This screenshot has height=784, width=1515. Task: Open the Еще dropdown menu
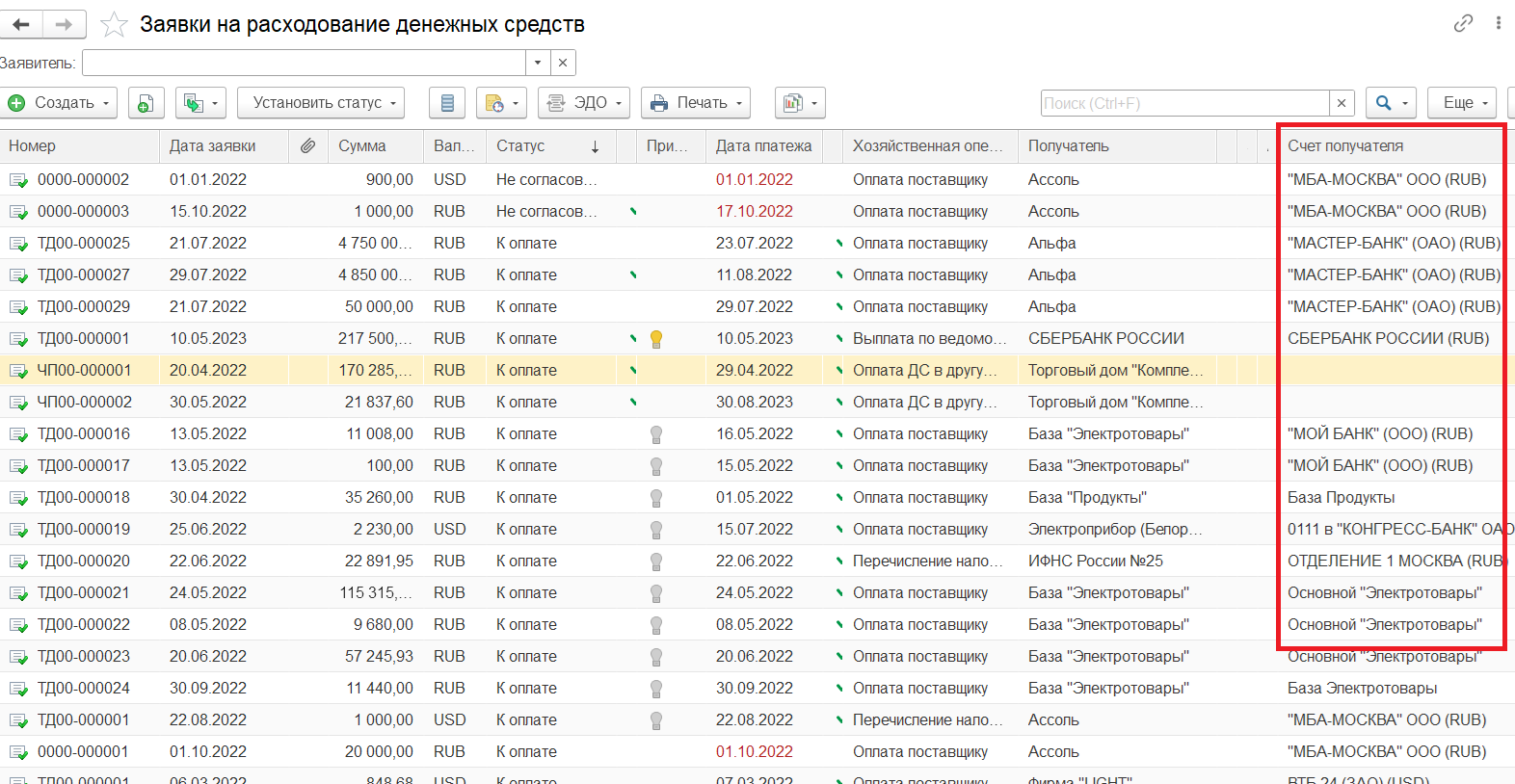(1462, 103)
